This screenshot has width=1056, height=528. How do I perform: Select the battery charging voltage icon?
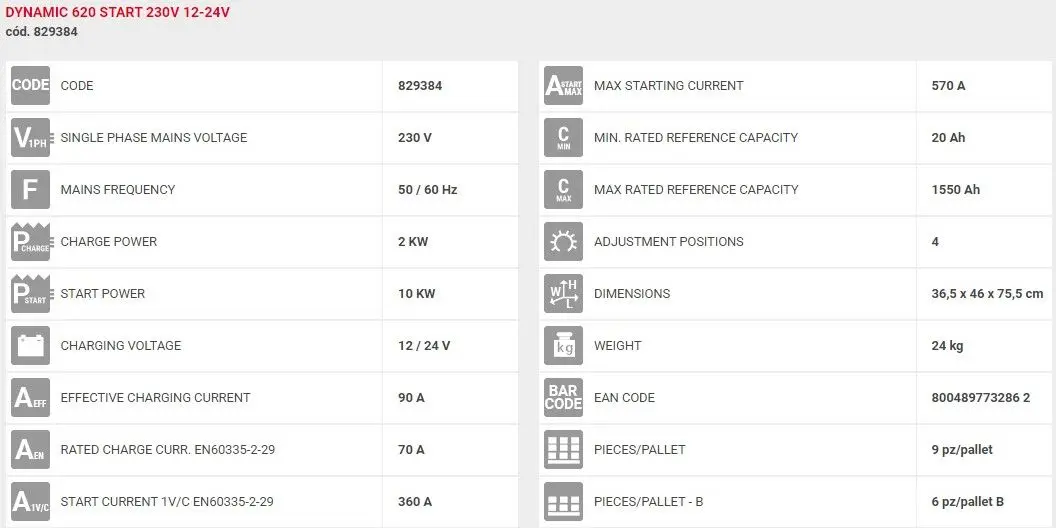pos(30,345)
